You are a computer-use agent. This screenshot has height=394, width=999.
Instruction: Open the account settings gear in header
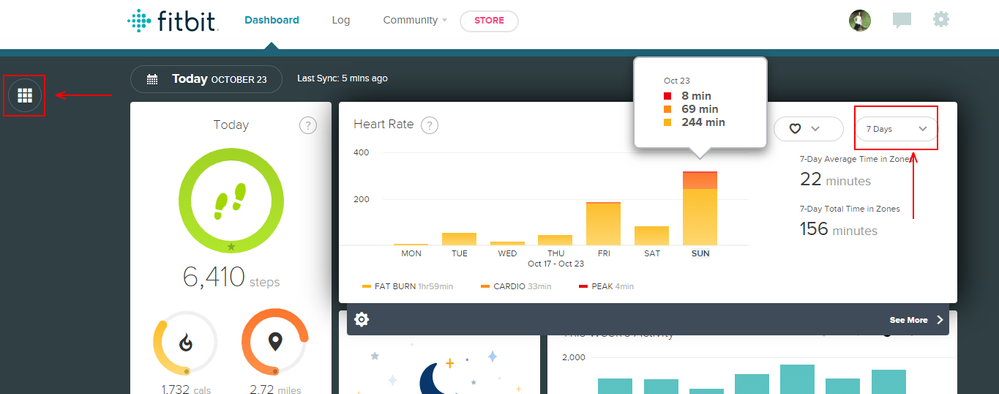pyautogui.click(x=941, y=20)
